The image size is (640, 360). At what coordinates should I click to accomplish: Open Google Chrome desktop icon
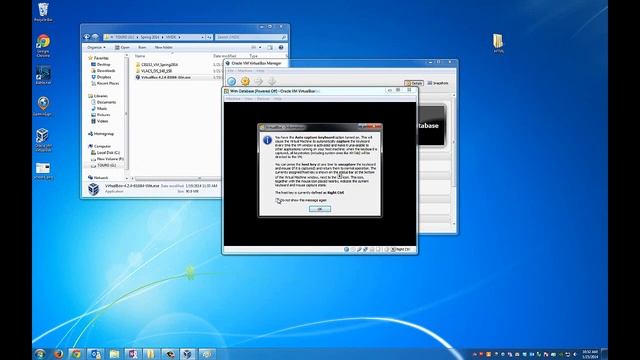43,46
